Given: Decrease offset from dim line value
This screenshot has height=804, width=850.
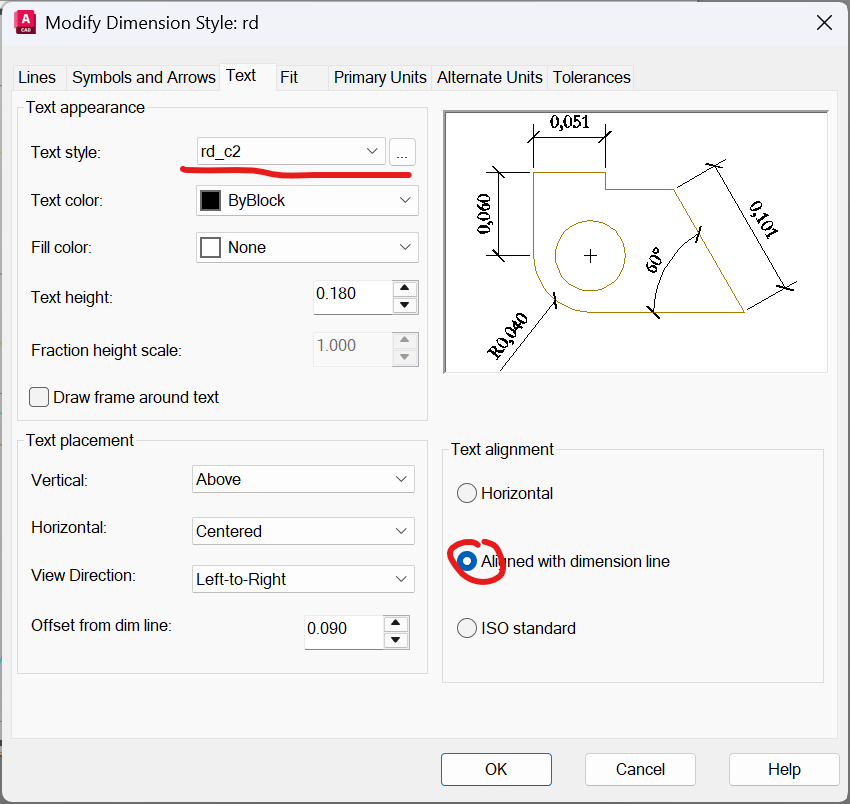Looking at the screenshot, I should tap(397, 640).
